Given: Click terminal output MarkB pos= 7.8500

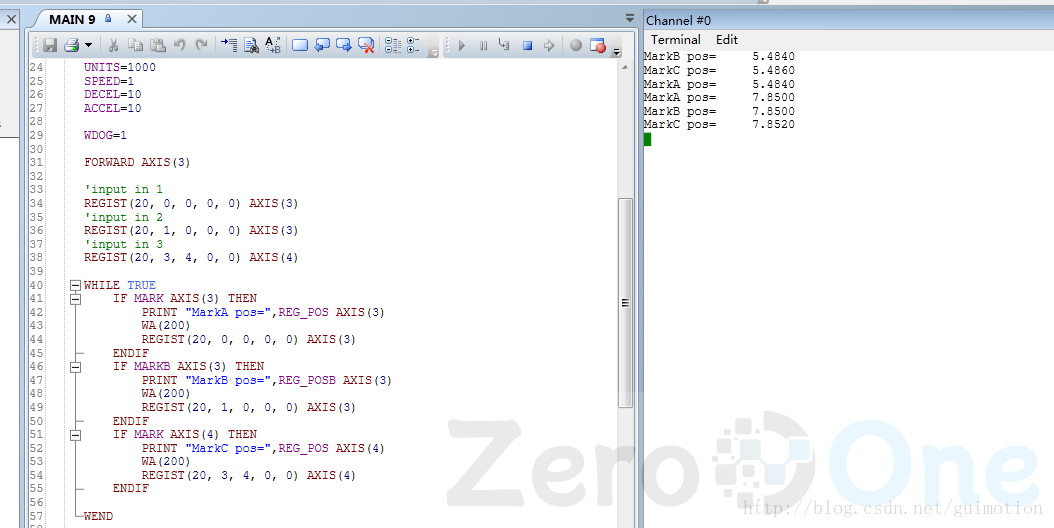Looking at the screenshot, I should (x=719, y=111).
